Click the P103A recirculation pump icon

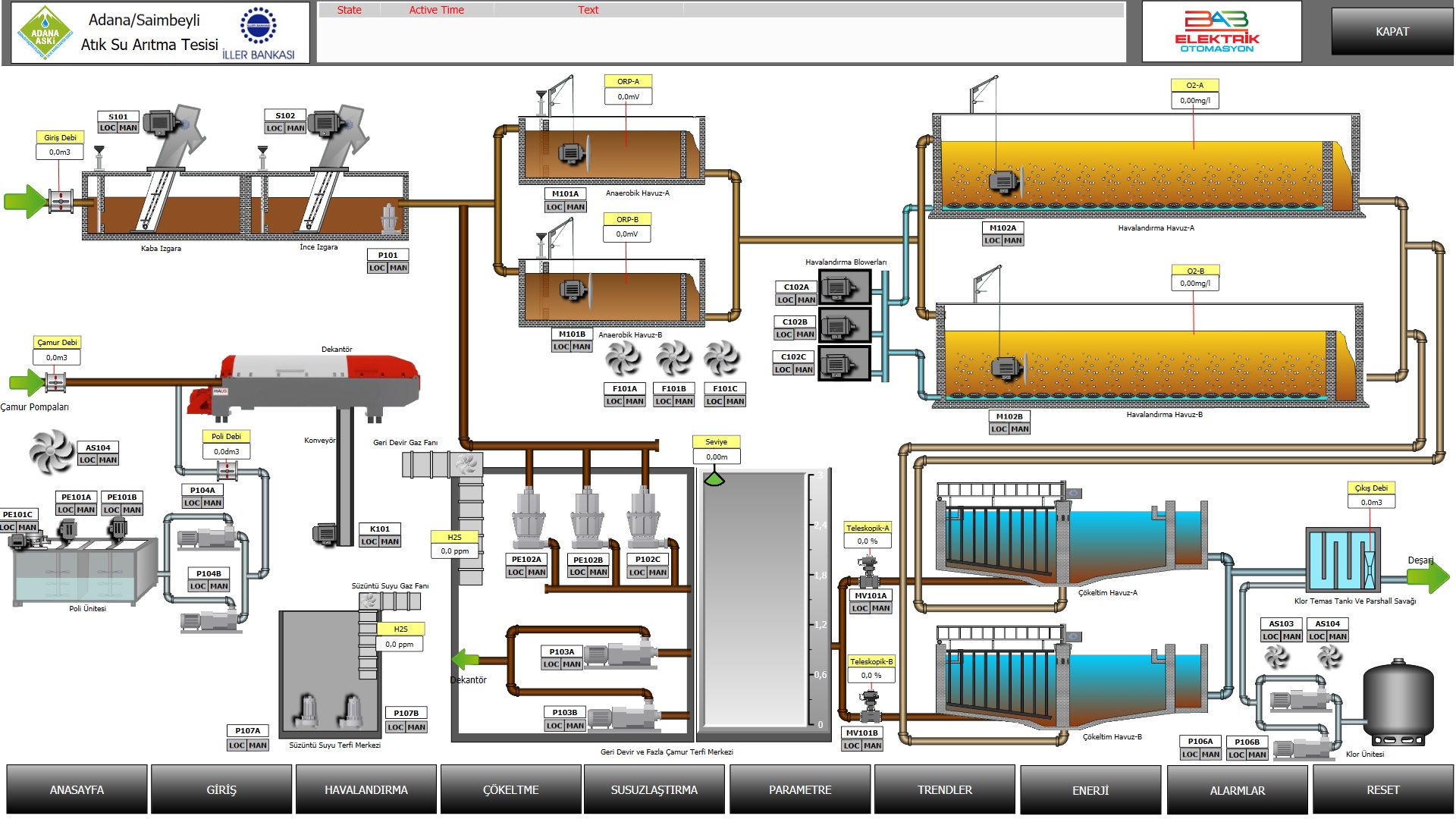tap(622, 655)
